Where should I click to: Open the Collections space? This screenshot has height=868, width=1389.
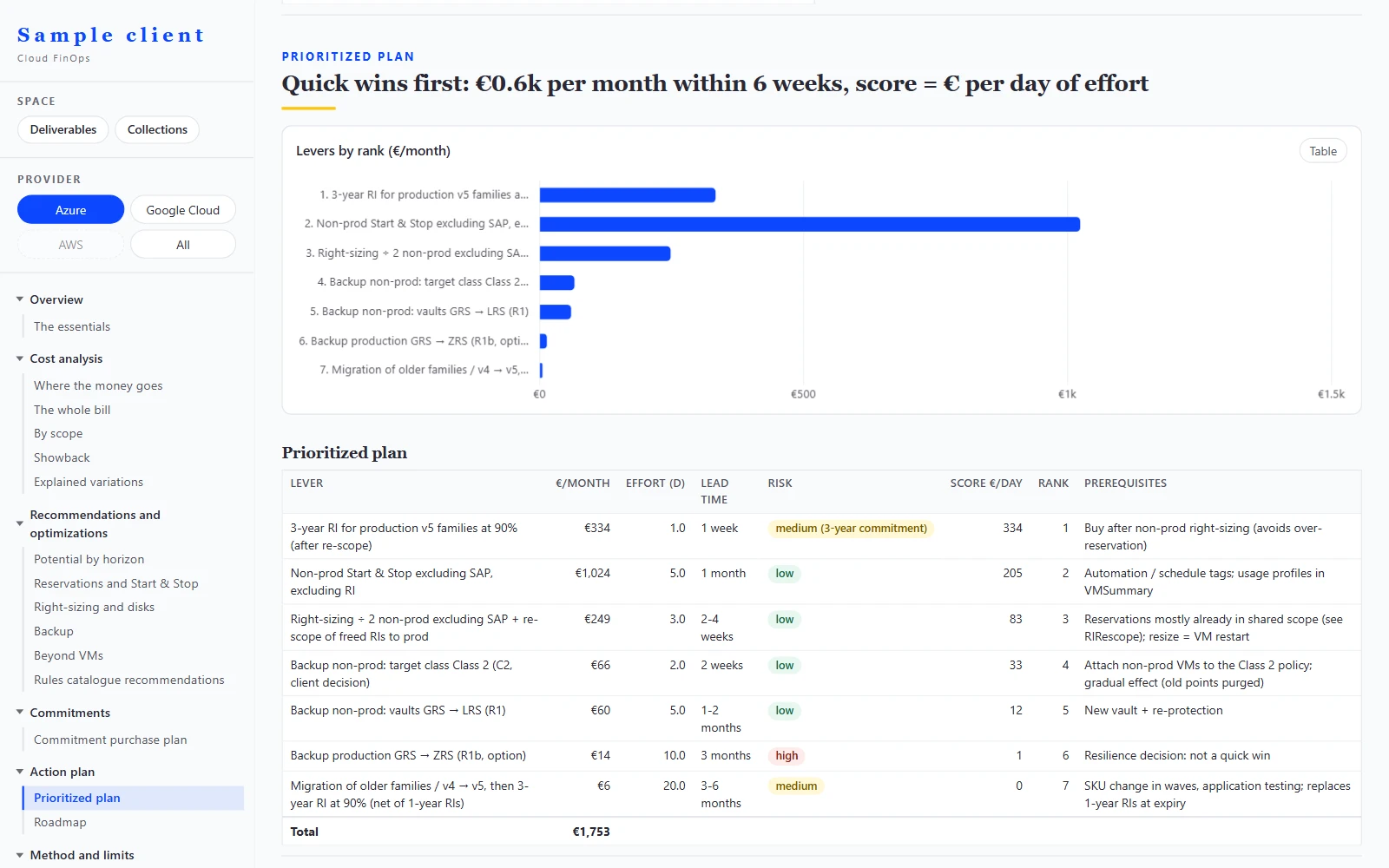[157, 129]
